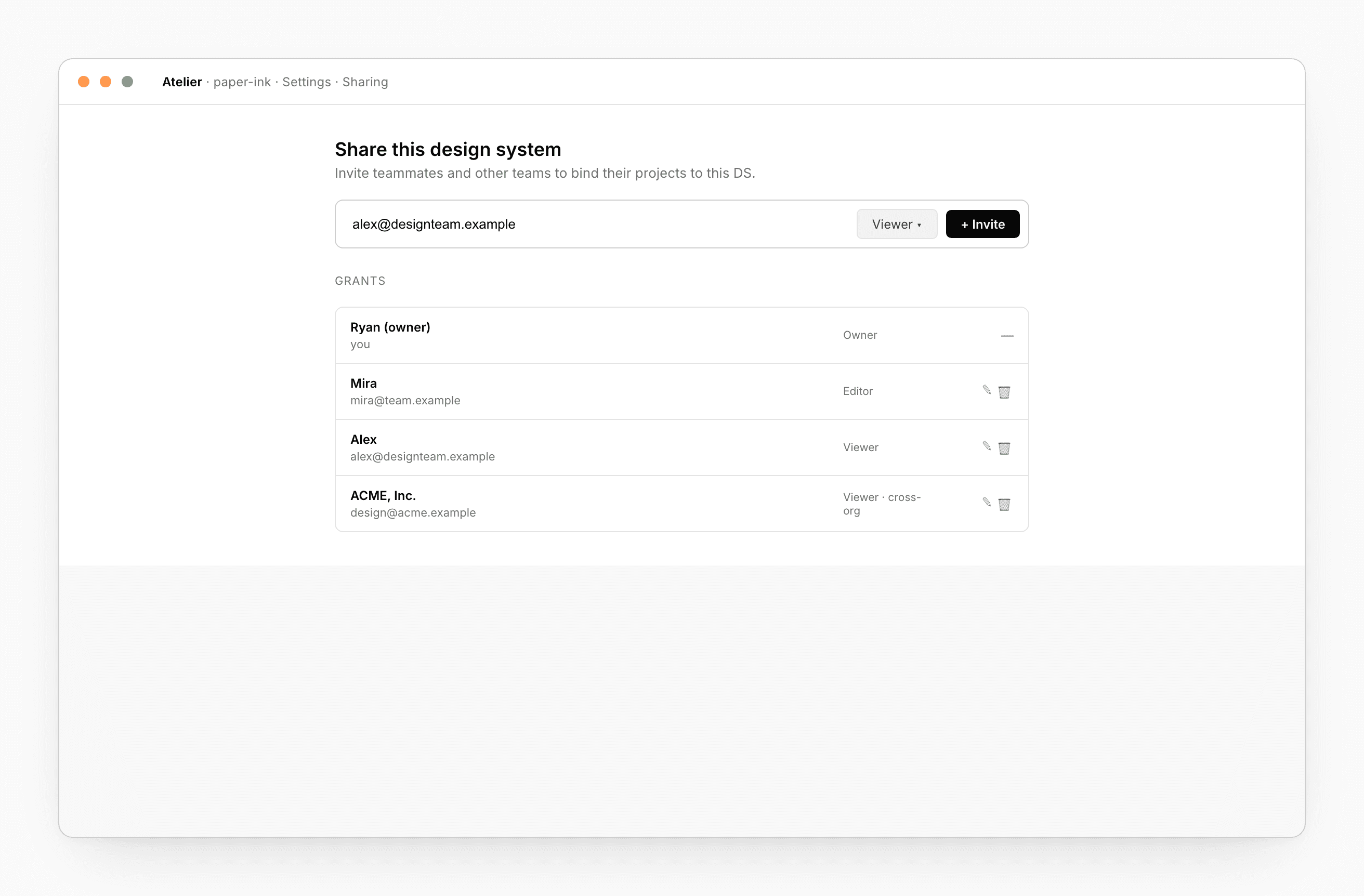
Task: Select Sharing in the breadcrumb
Action: pyautogui.click(x=365, y=82)
